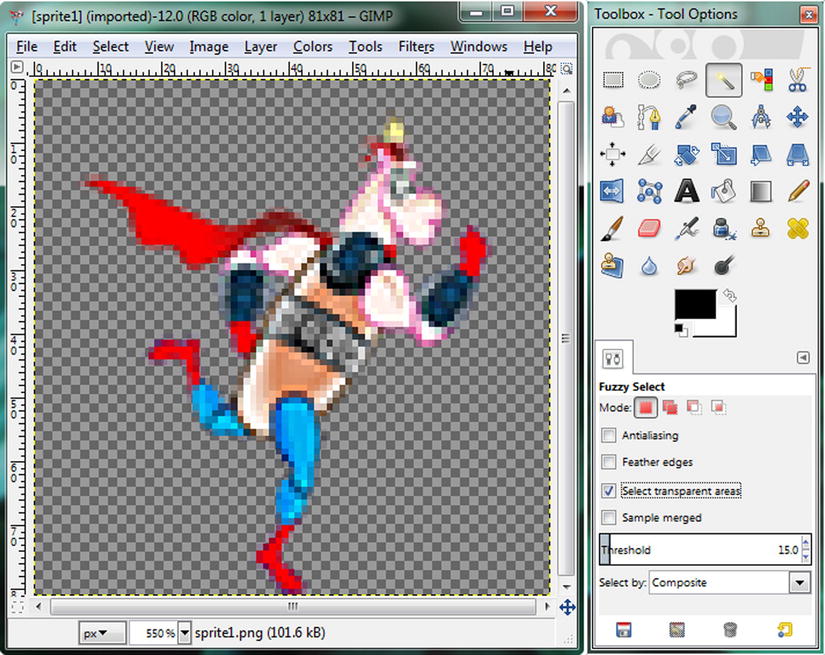The width and height of the screenshot is (825, 655).
Task: Select the Dodge/Burn tool
Action: (x=724, y=266)
